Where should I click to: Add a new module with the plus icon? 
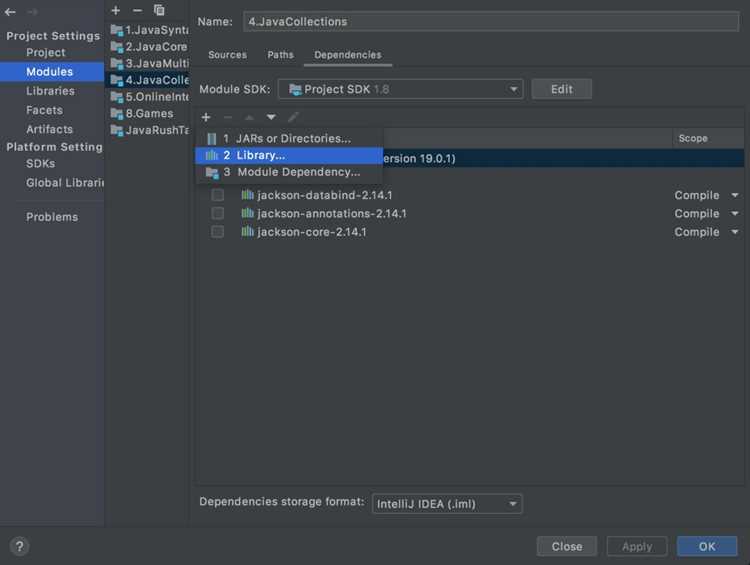[115, 10]
